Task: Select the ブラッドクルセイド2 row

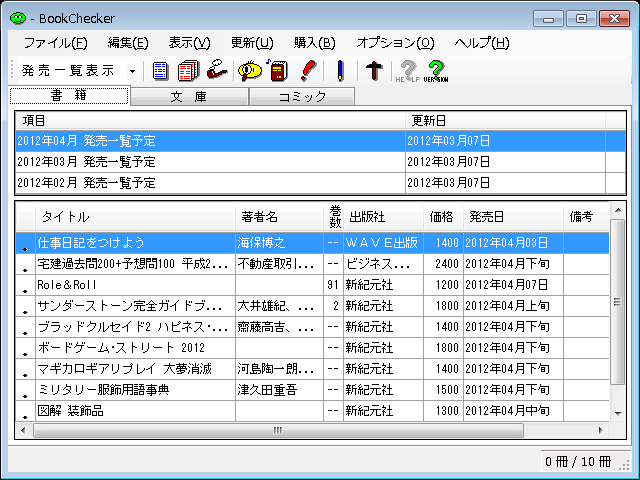Action: [312, 327]
